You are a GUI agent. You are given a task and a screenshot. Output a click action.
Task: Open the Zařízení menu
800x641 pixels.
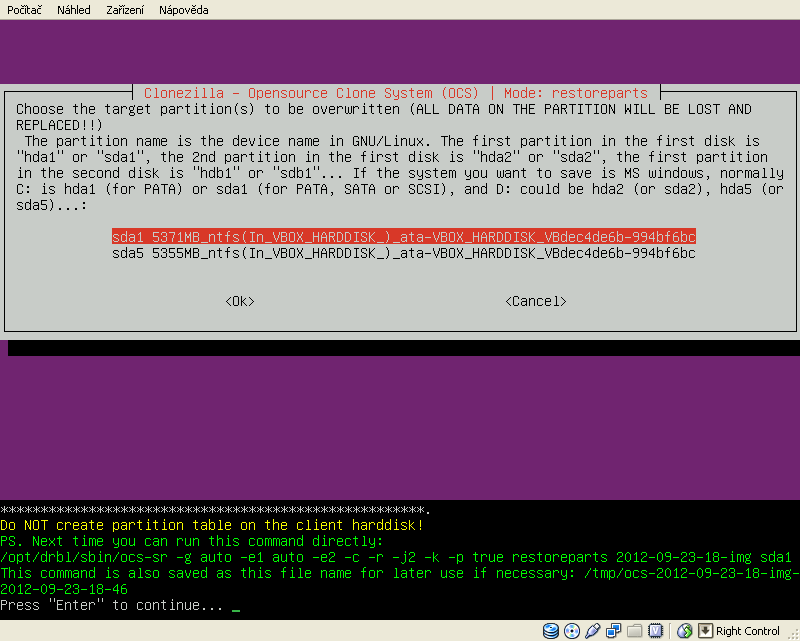point(125,10)
